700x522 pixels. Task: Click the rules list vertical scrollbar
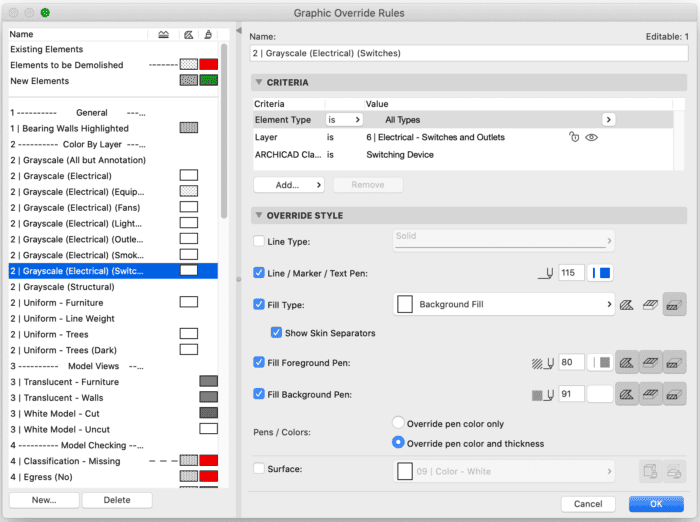(224, 130)
